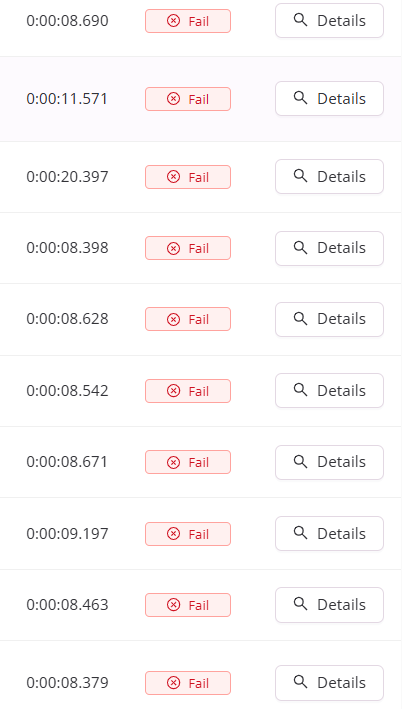Open Details for the 0:00:08.628 run
This screenshot has width=402, height=709.
point(330,319)
